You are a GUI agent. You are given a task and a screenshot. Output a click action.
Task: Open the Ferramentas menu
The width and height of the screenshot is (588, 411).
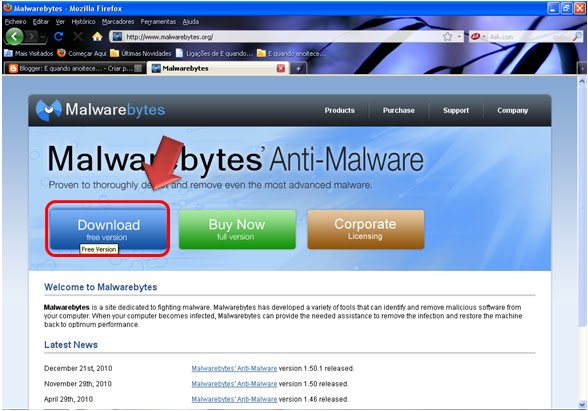(158, 22)
